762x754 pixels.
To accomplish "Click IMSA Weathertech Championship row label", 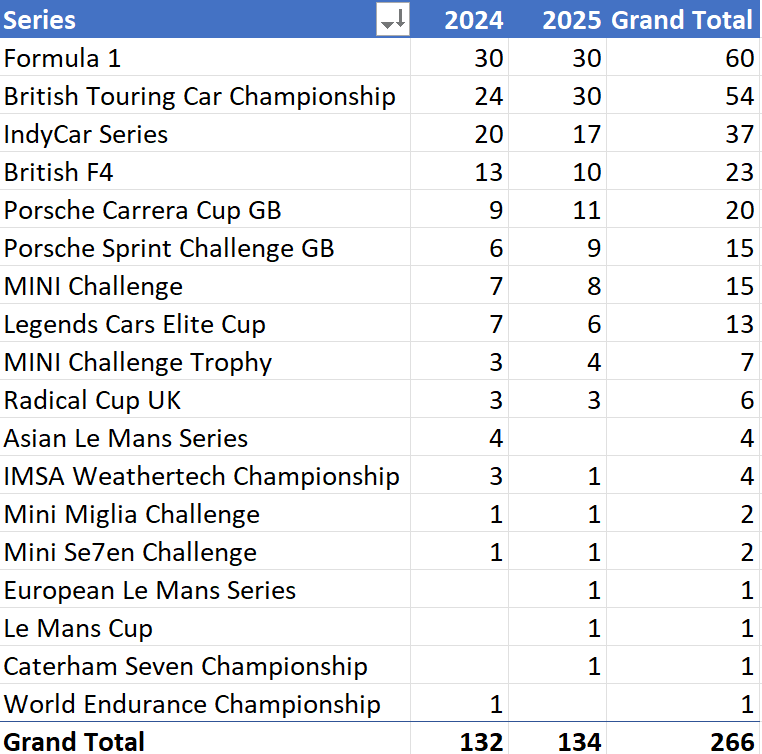I will pyautogui.click(x=201, y=476).
